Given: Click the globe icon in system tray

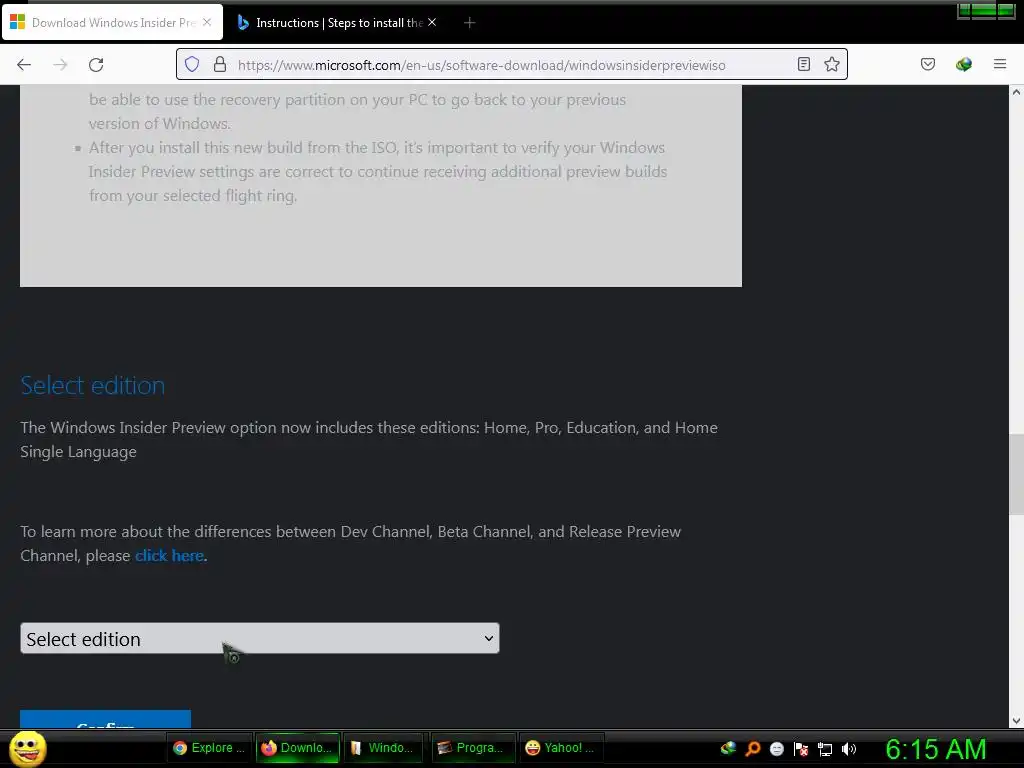Looking at the screenshot, I should [x=728, y=748].
